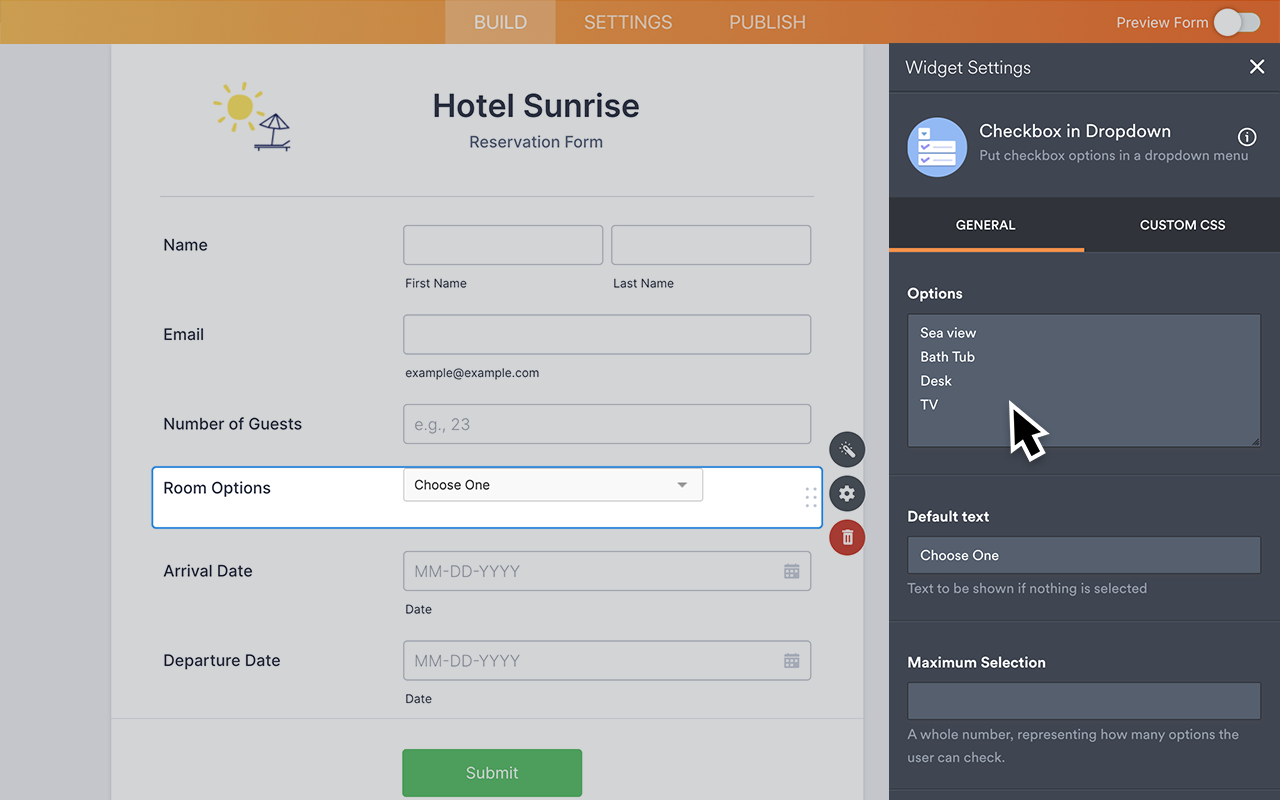Open the field properties gear icon
The width and height of the screenshot is (1280, 800).
click(847, 493)
